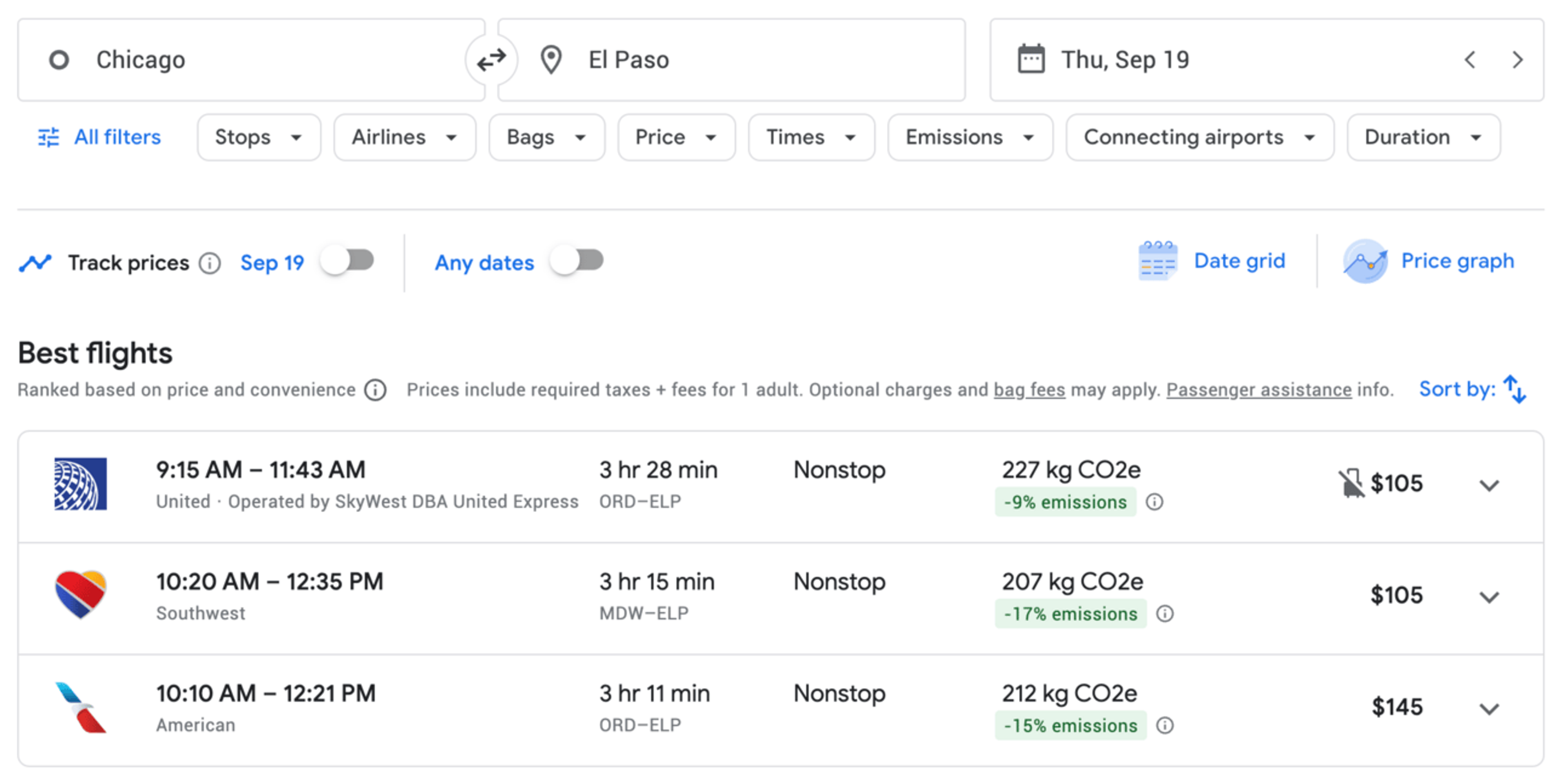Click the Price graph chart icon
The width and height of the screenshot is (1566, 784).
tap(1365, 261)
